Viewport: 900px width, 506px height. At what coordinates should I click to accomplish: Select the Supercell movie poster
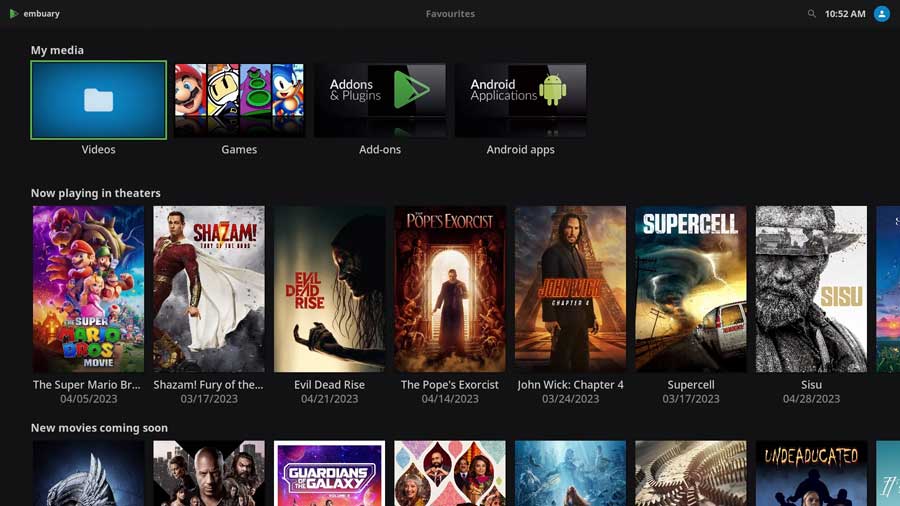[691, 289]
